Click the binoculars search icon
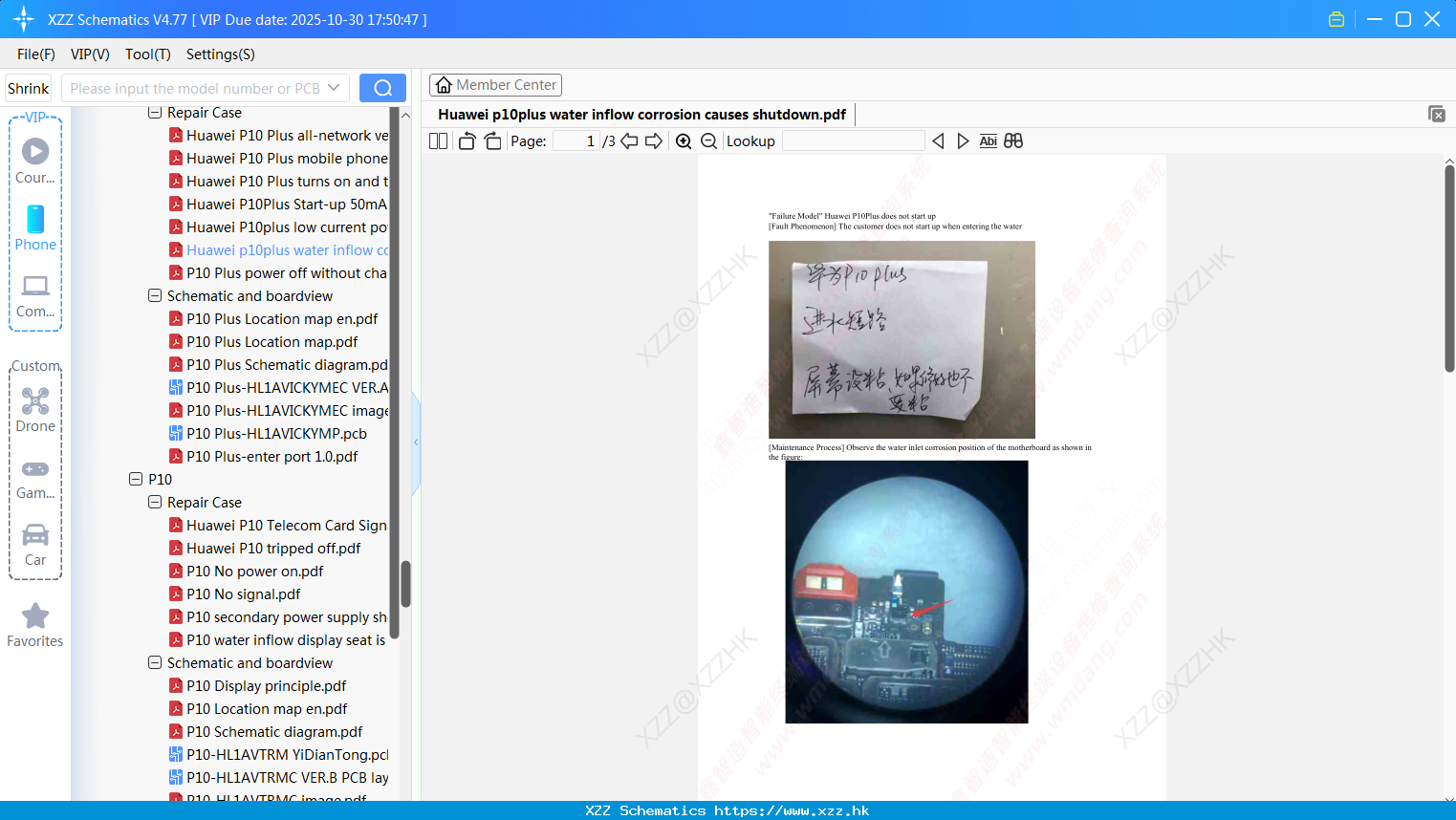The height and width of the screenshot is (820, 1456). click(x=1013, y=141)
